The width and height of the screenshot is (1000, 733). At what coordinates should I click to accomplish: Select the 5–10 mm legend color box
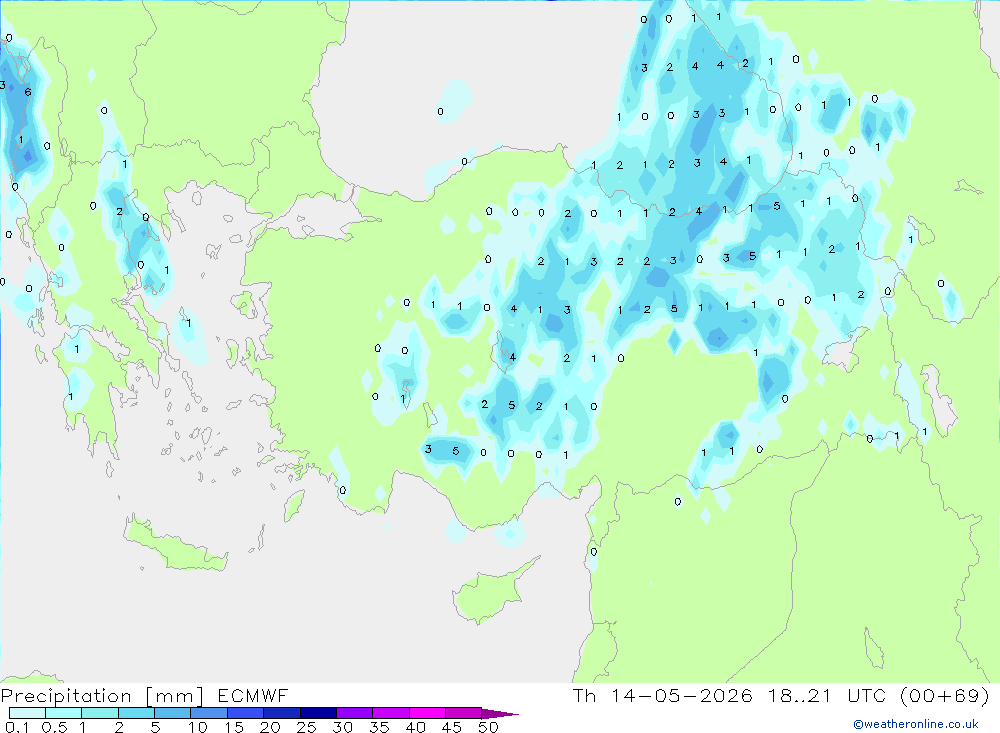pyautogui.click(x=173, y=713)
